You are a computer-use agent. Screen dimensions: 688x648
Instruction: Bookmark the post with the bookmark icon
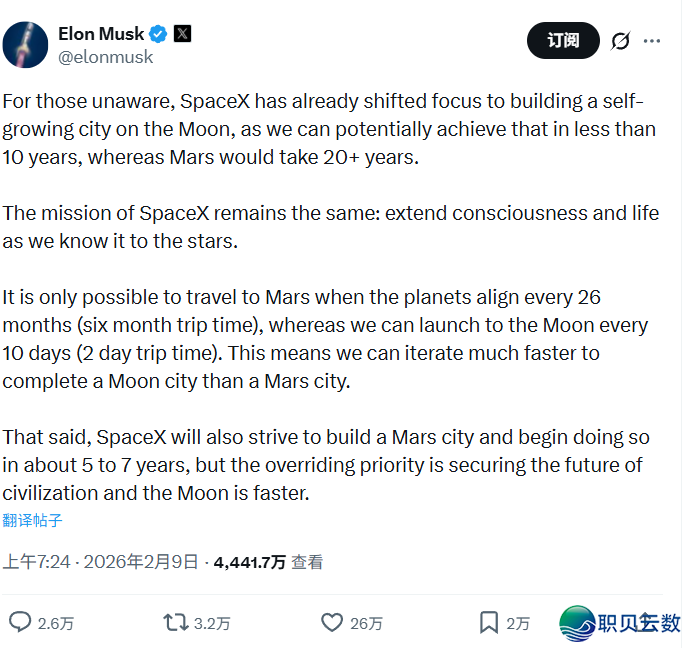coord(489,622)
